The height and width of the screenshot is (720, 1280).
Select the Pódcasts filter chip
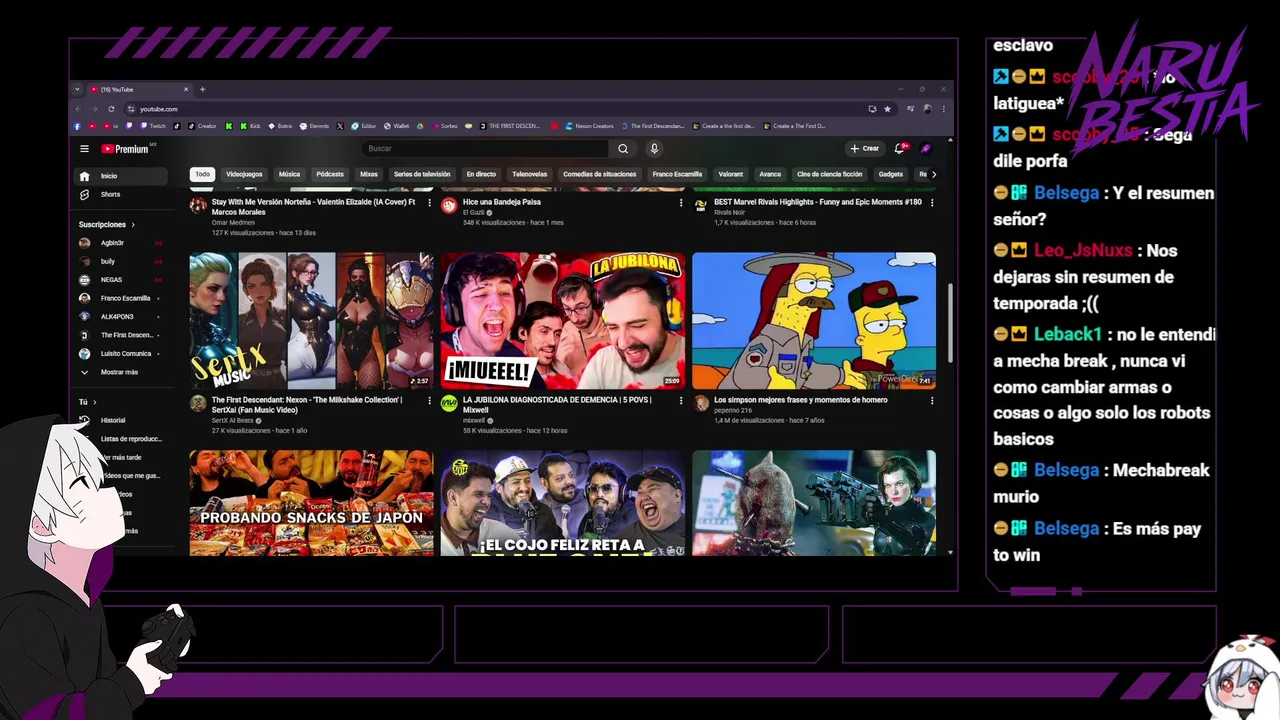click(x=330, y=174)
